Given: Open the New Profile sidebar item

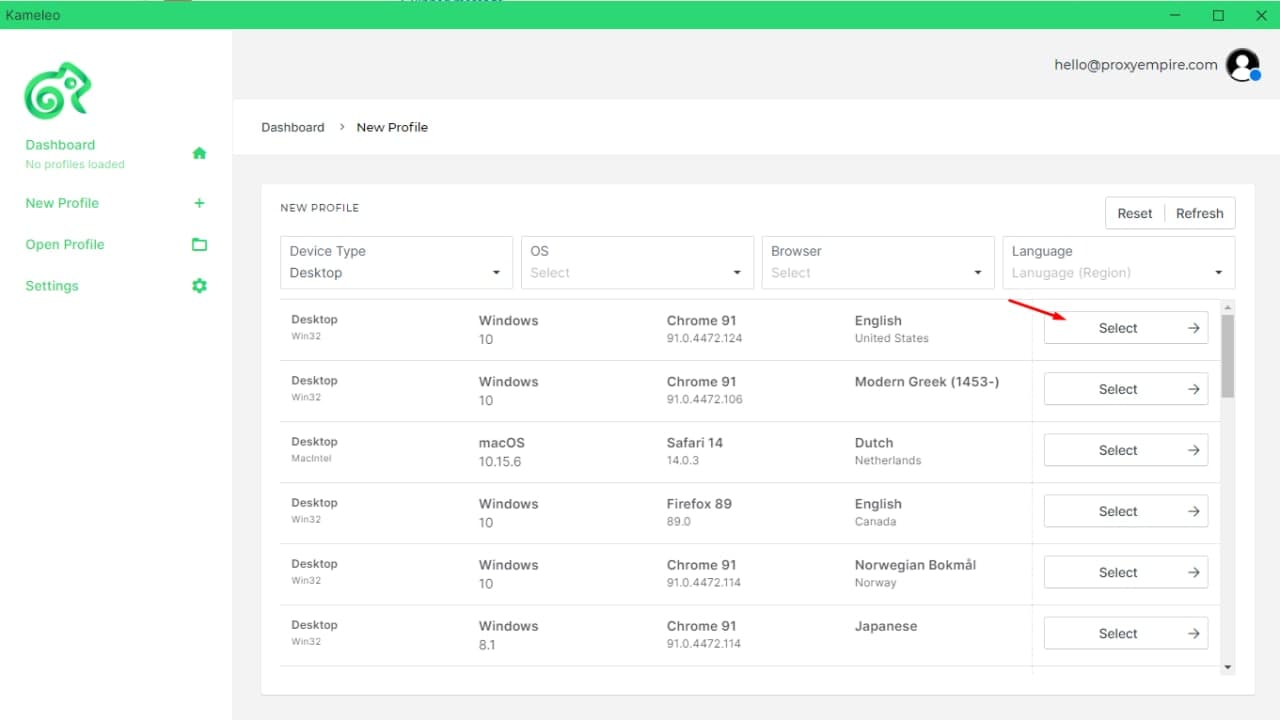Looking at the screenshot, I should (x=62, y=203).
